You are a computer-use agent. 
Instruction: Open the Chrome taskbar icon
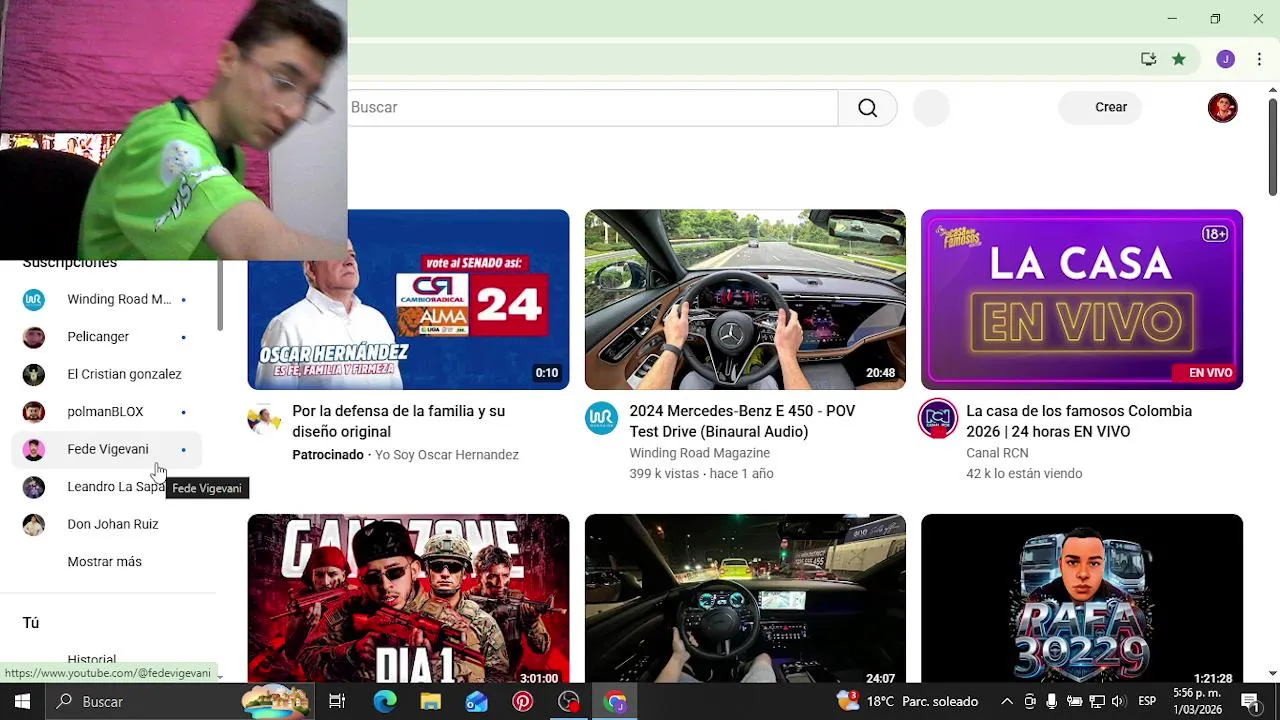coord(615,702)
